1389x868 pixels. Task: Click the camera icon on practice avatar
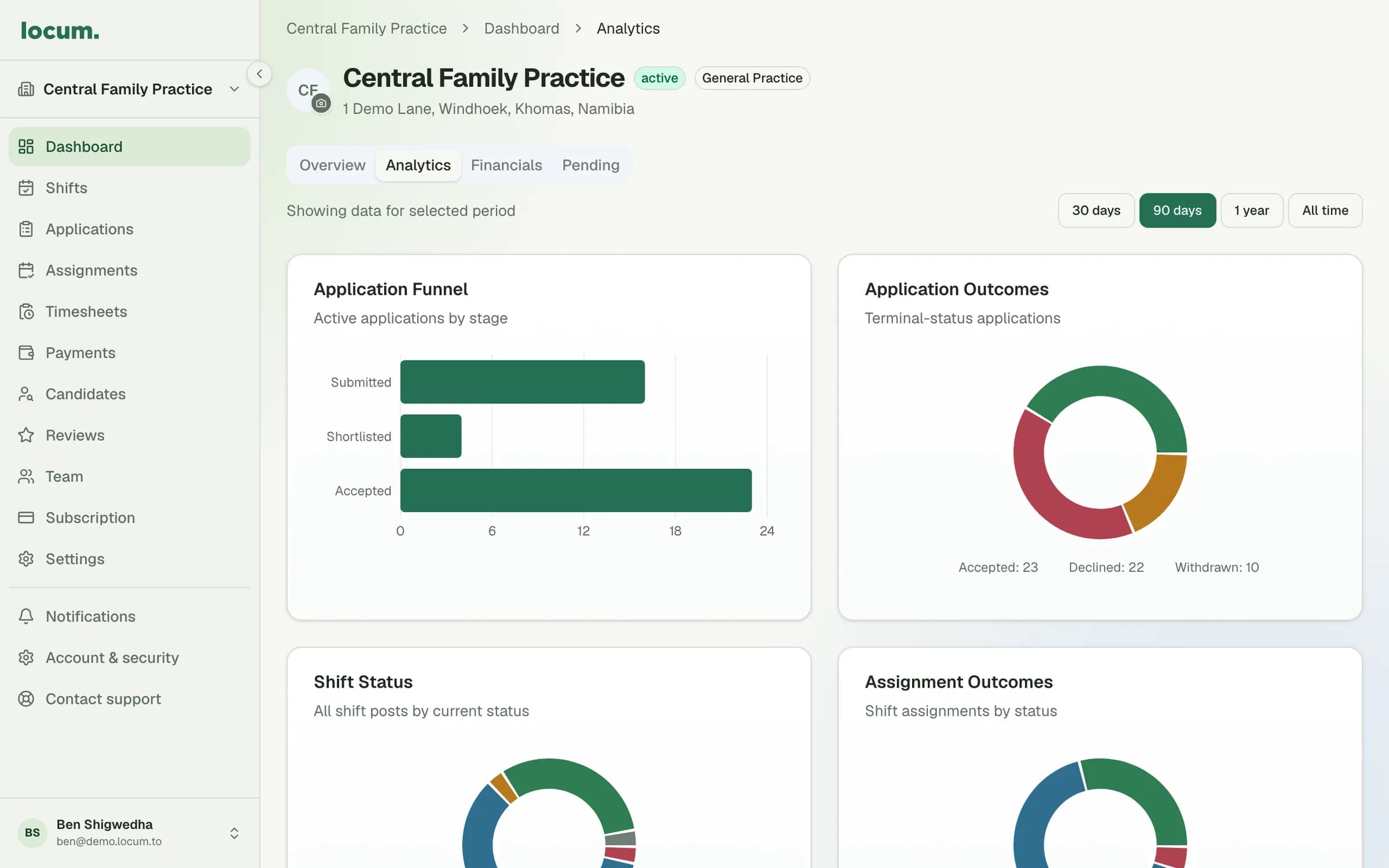(321, 104)
